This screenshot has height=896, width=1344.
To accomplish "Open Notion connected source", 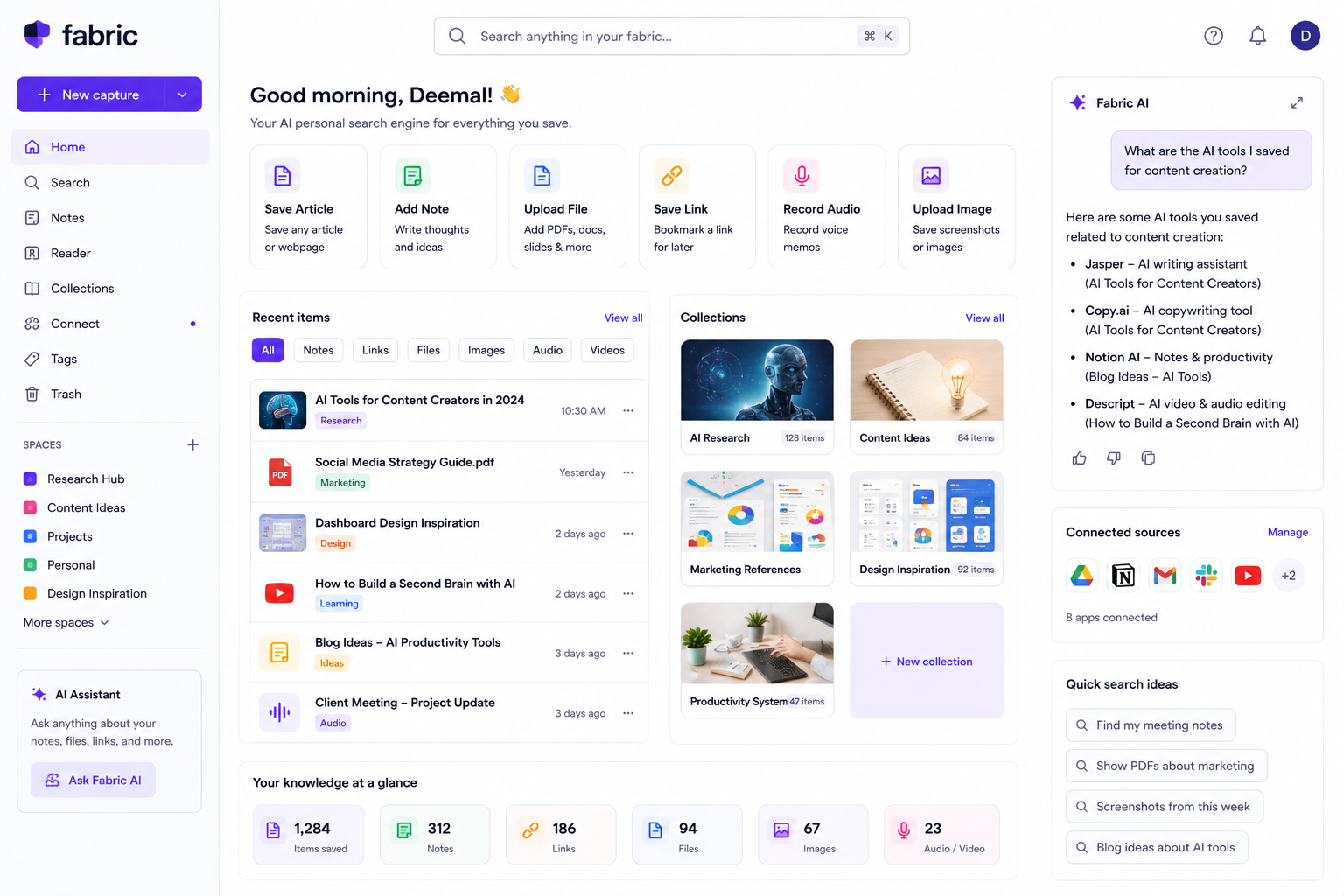I will (x=1123, y=576).
